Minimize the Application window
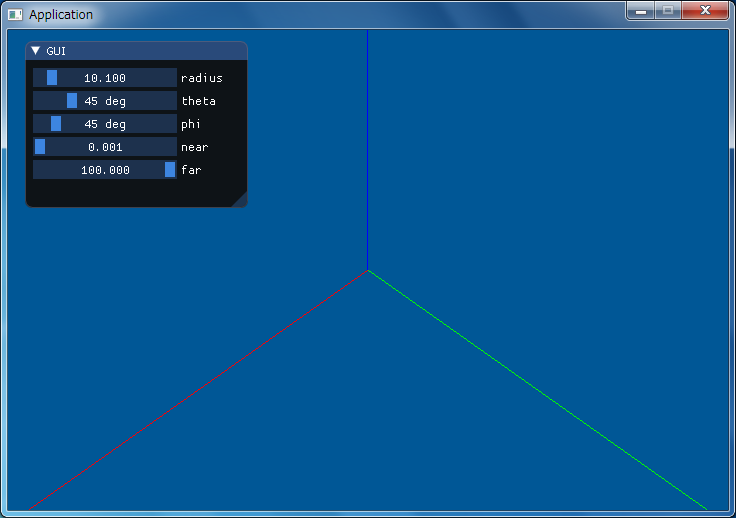 (641, 10)
